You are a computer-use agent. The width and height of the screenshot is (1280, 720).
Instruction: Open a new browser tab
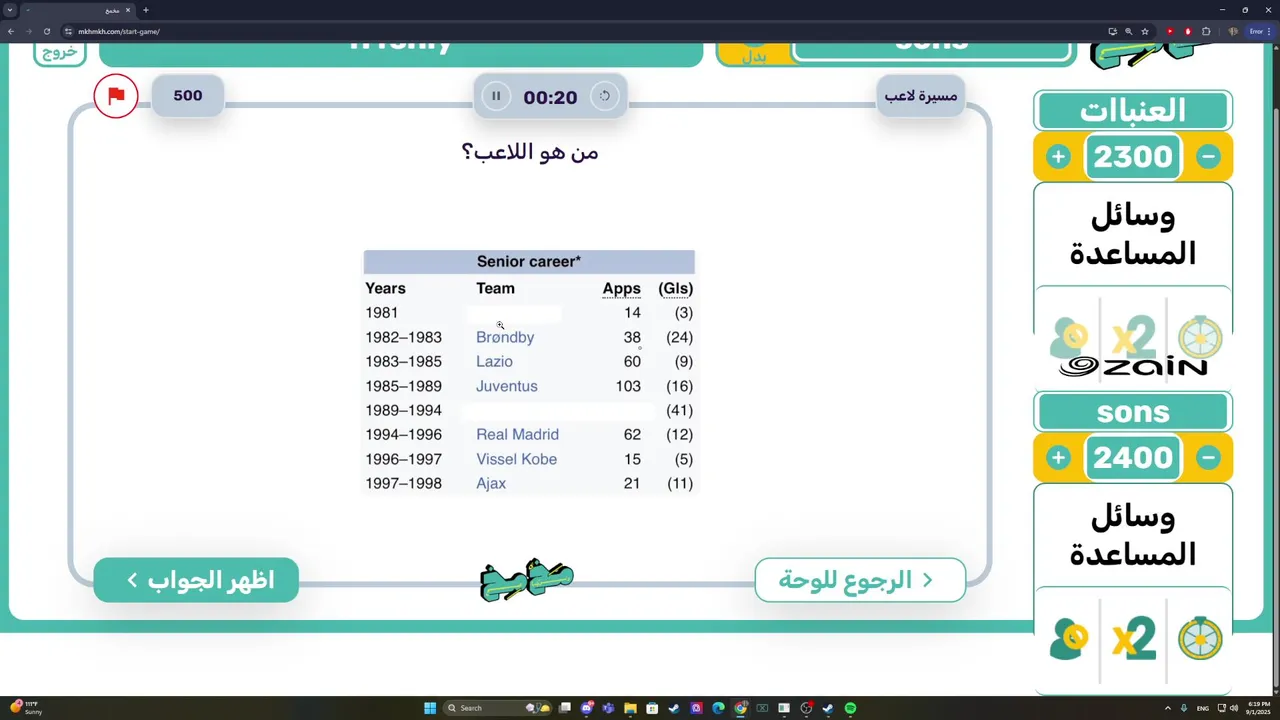pyautogui.click(x=146, y=10)
